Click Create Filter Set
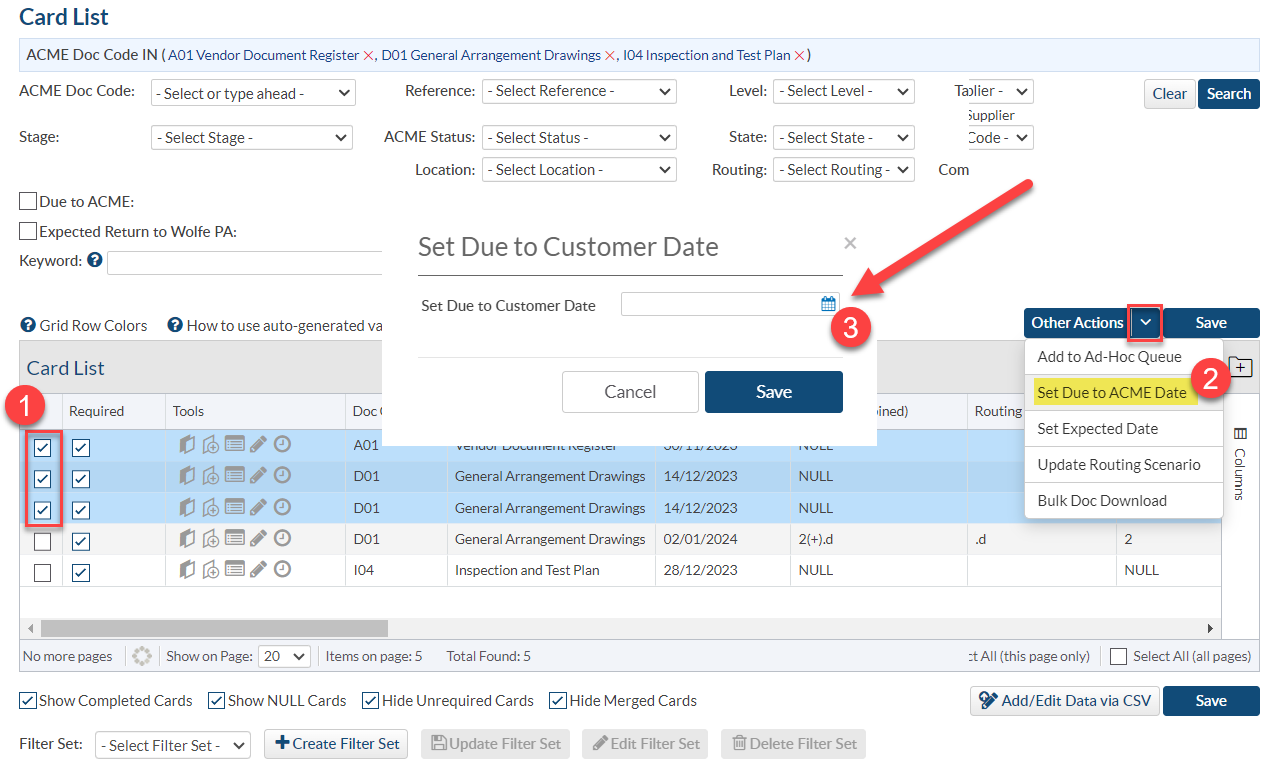1282x764 pixels. click(x=336, y=743)
